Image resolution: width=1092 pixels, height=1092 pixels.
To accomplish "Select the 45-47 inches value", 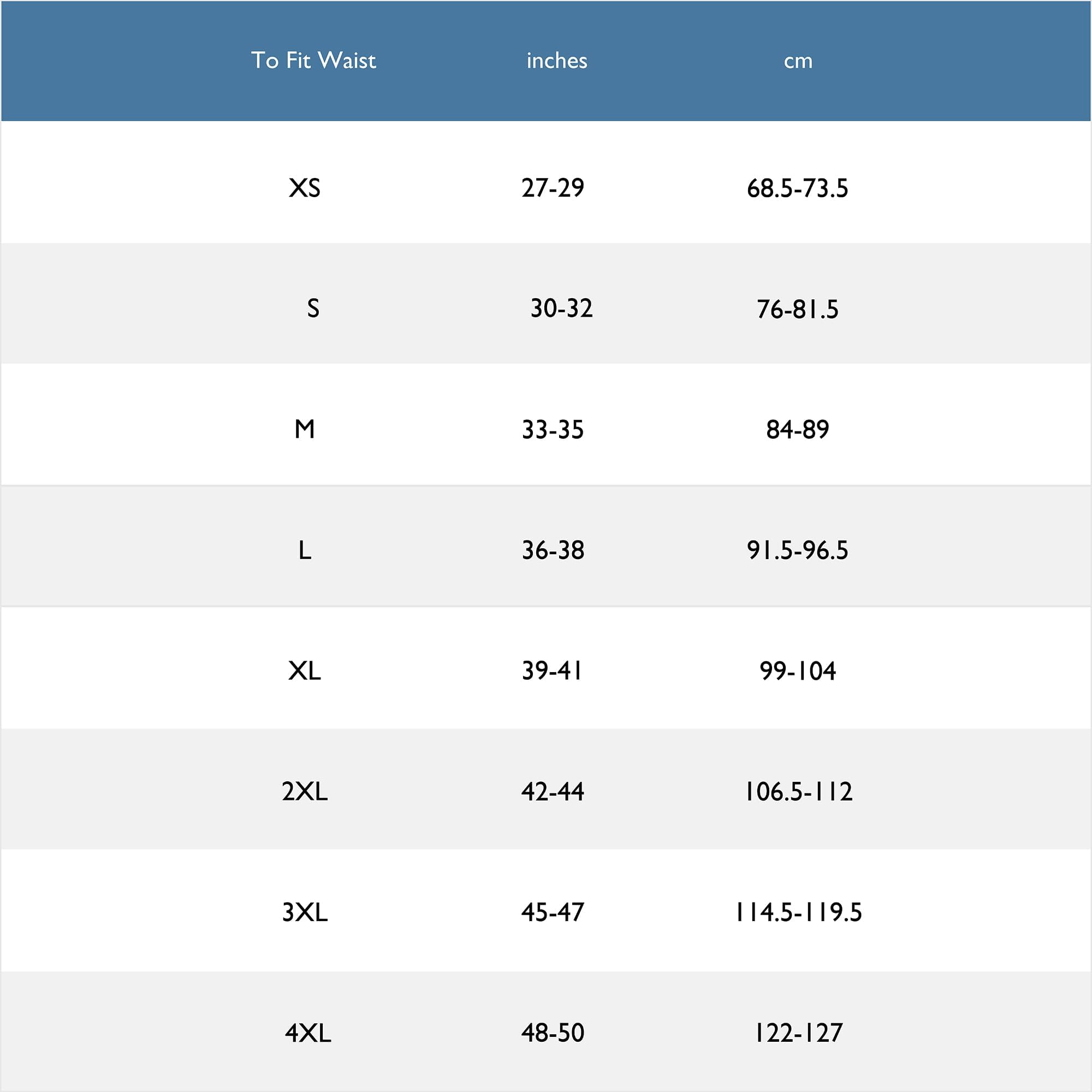I will pyautogui.click(x=553, y=912).
